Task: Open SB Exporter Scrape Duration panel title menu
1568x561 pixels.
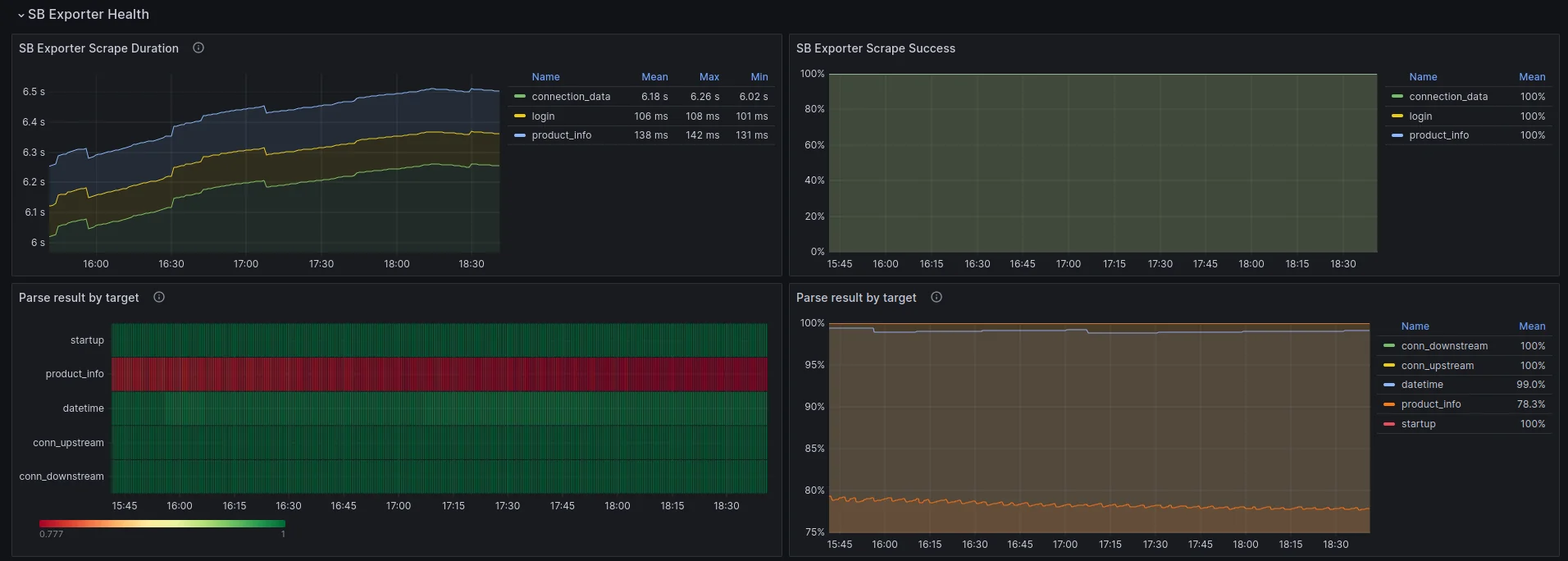Action: click(98, 48)
